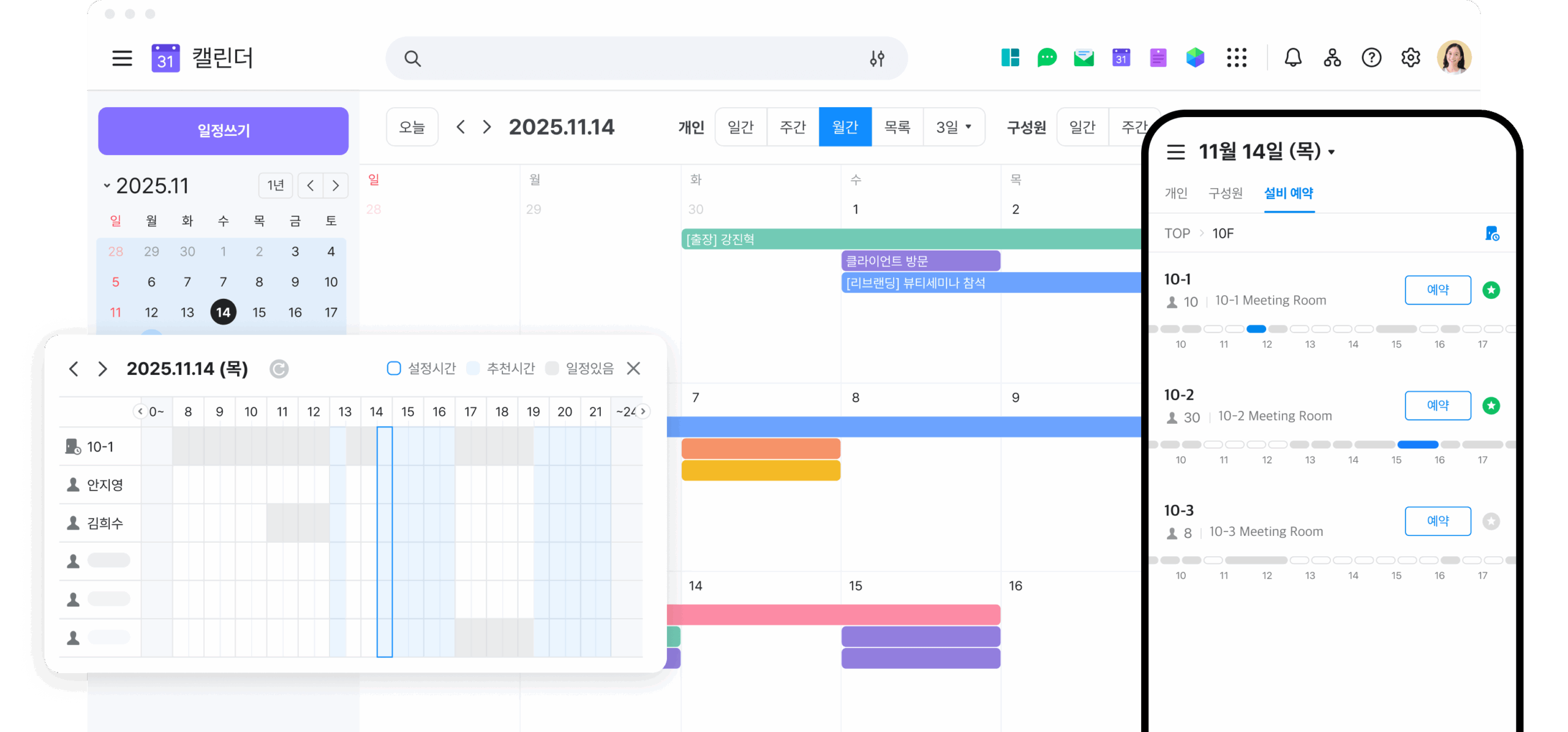Click the 10-1 room icon in scheduler

click(x=73, y=447)
